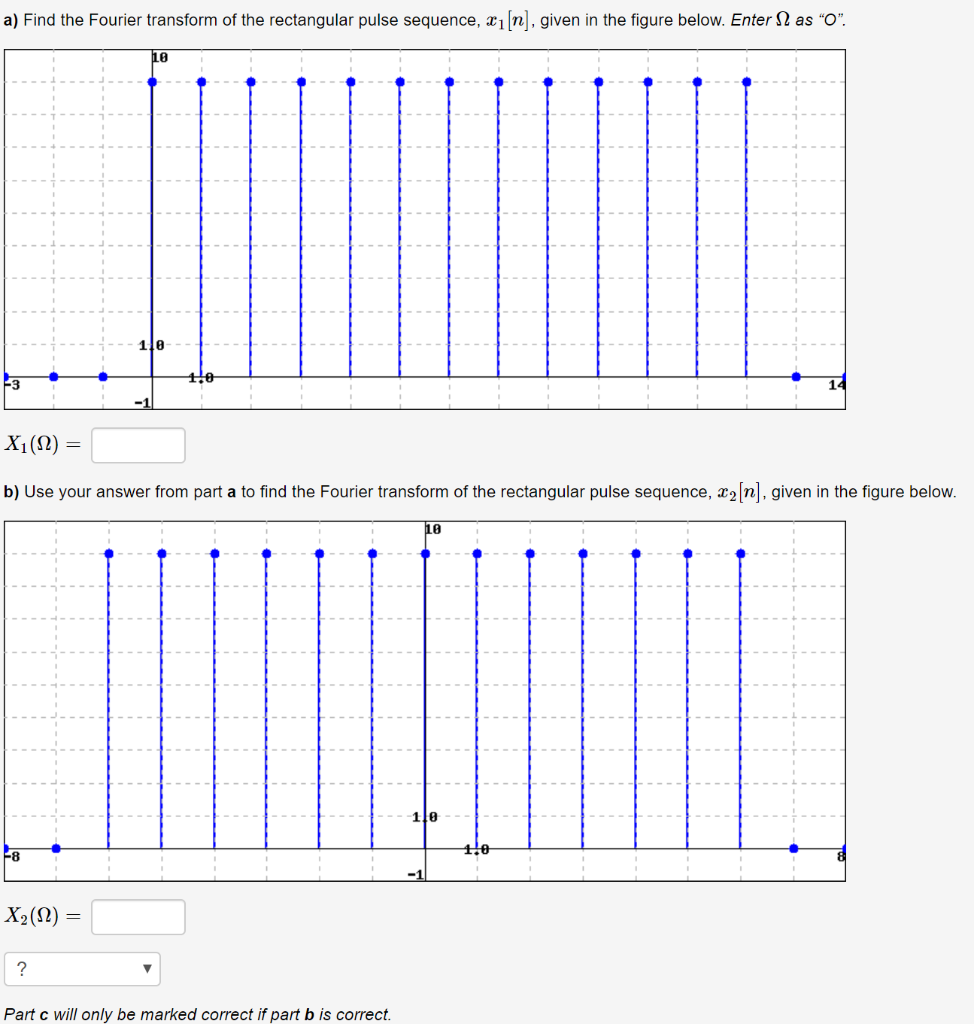Expand the unanswered part c selector
Screen dimensions: 974x1024
tap(83, 968)
